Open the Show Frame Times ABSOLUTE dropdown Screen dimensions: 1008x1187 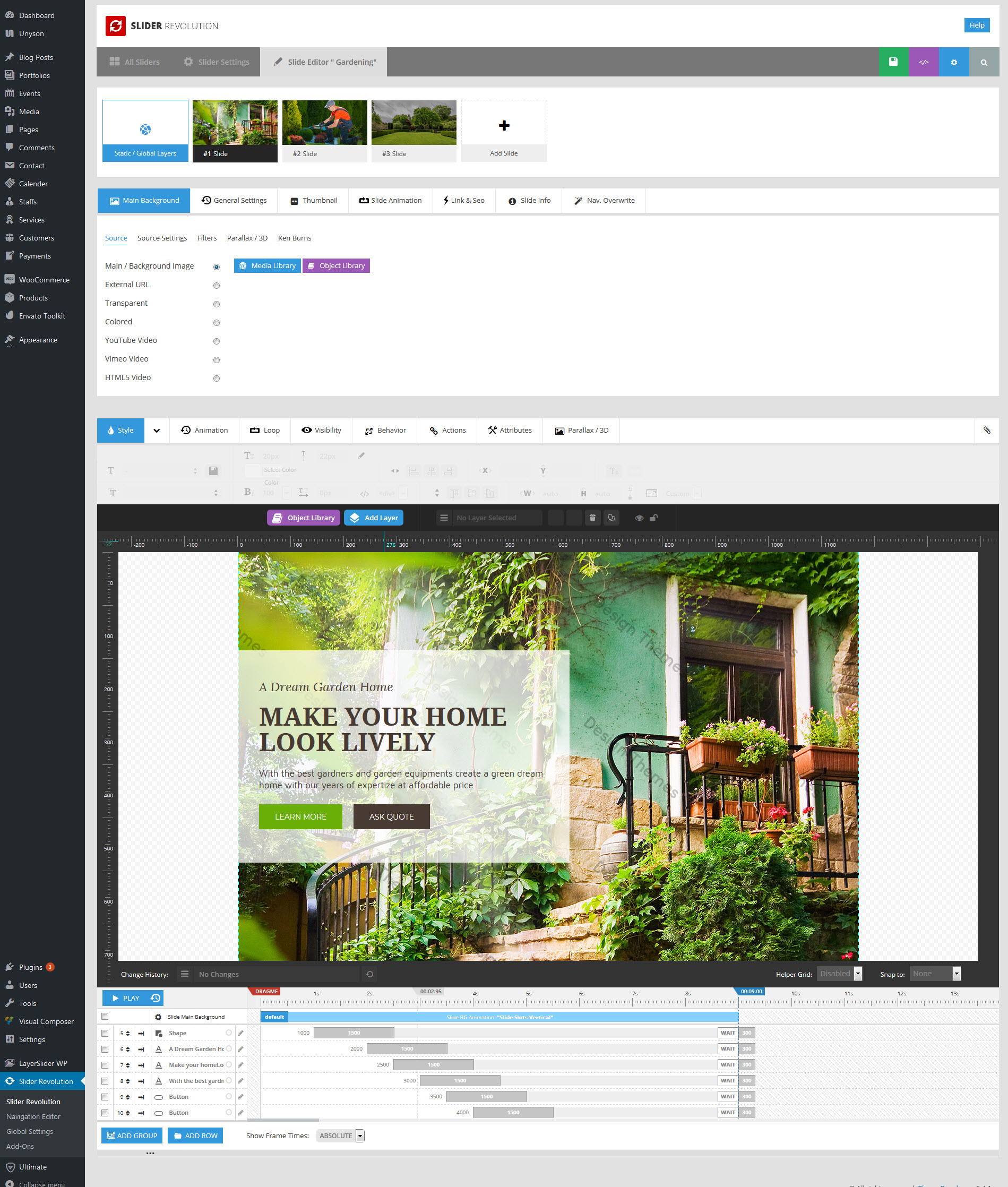pyautogui.click(x=340, y=1135)
